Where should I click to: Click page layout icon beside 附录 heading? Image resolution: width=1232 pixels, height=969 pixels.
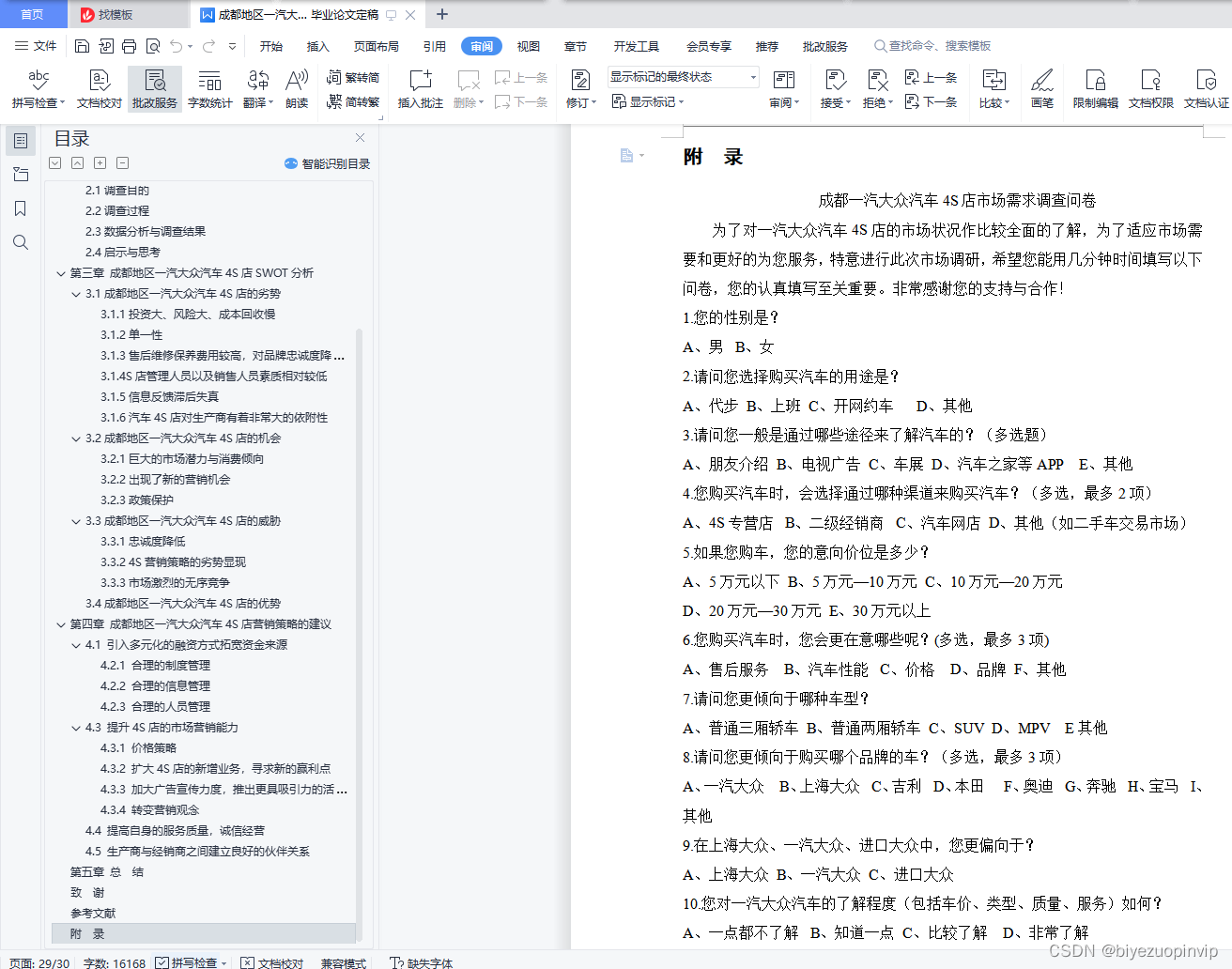point(627,156)
